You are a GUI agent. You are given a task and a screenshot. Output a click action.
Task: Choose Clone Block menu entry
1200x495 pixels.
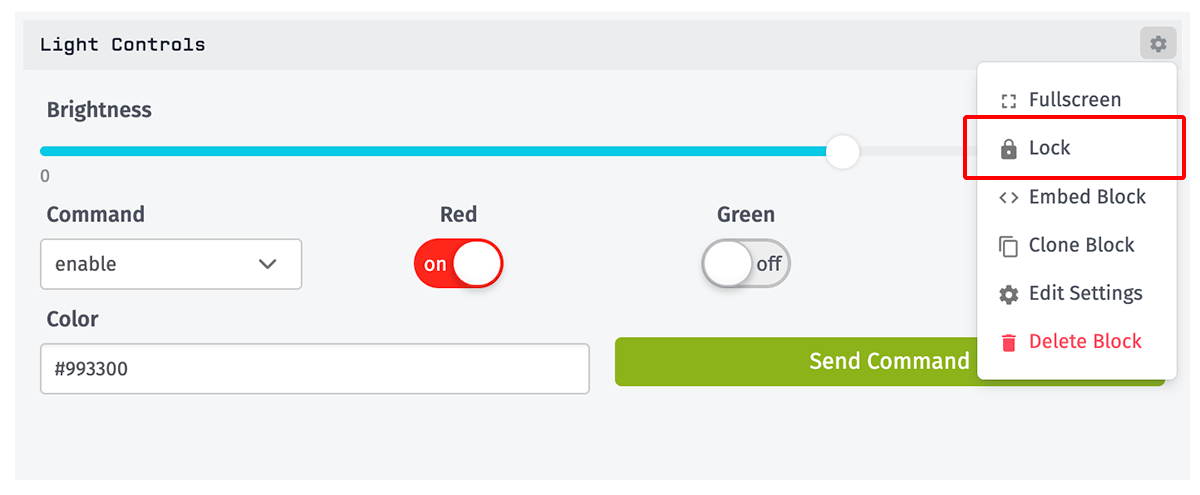(x=1075, y=245)
